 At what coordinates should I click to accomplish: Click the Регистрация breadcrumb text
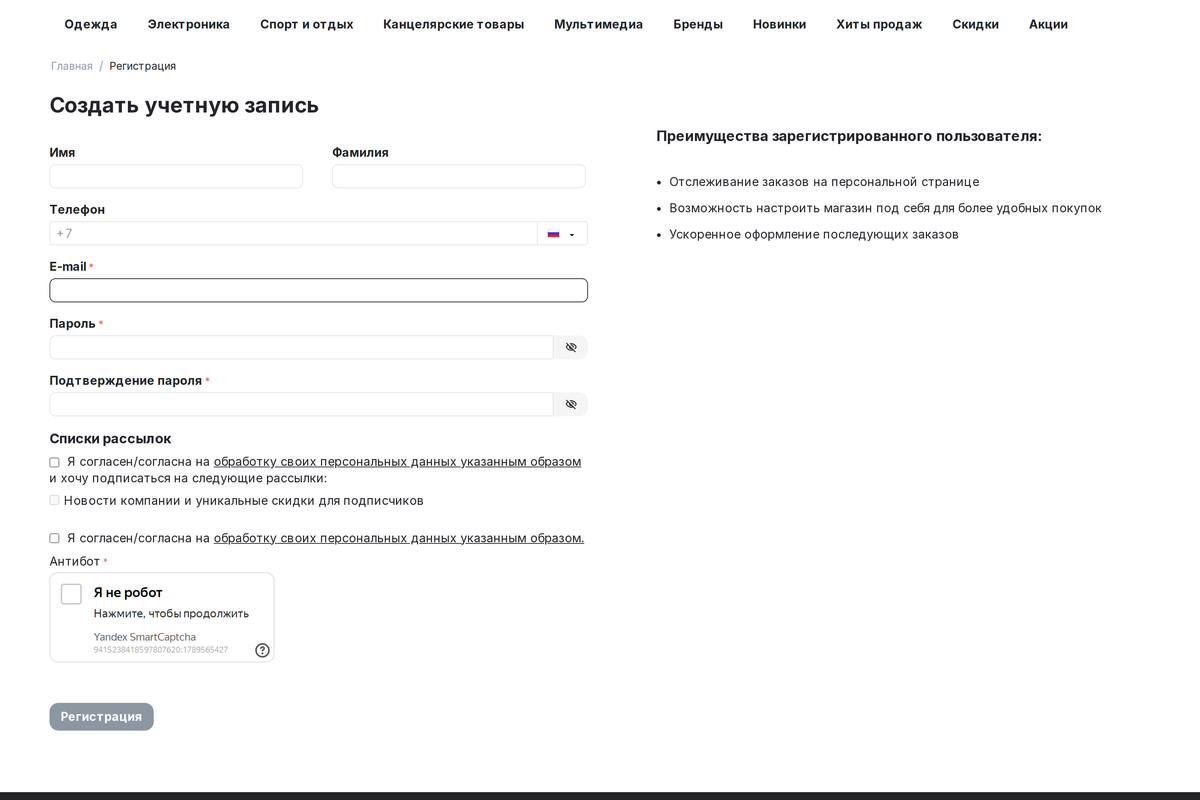(x=143, y=66)
